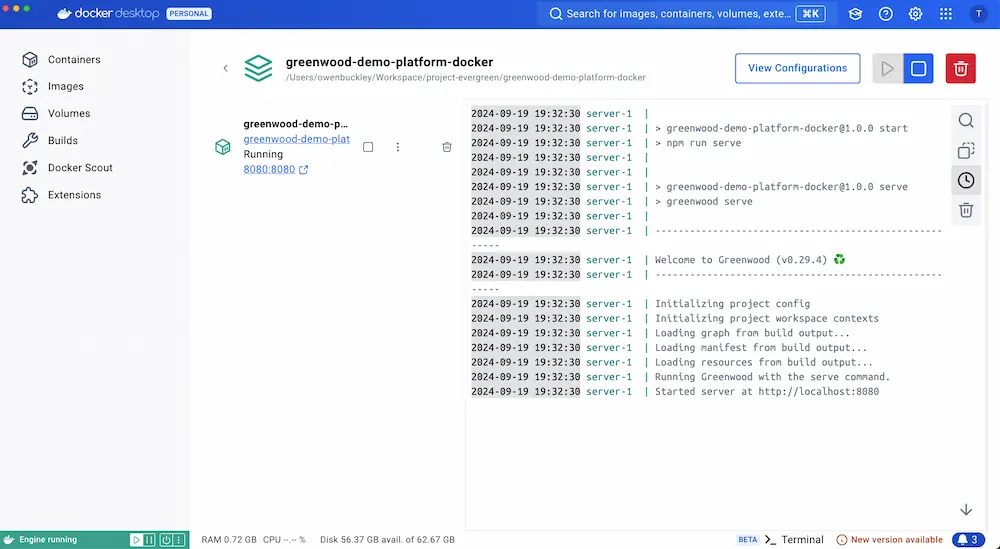Click the View Configurations button
The width and height of the screenshot is (1000, 549).
click(x=797, y=68)
